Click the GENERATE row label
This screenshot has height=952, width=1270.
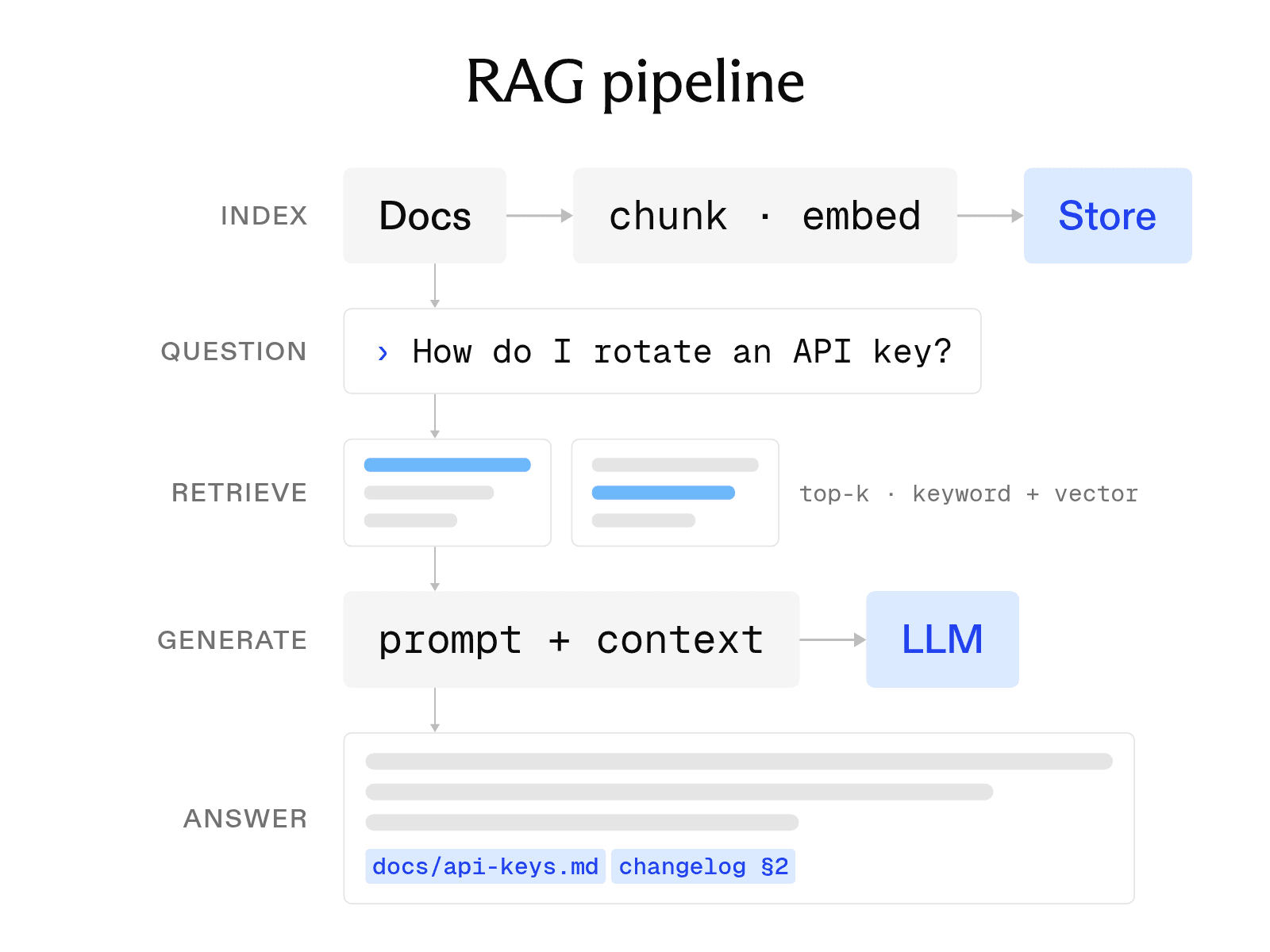(232, 640)
